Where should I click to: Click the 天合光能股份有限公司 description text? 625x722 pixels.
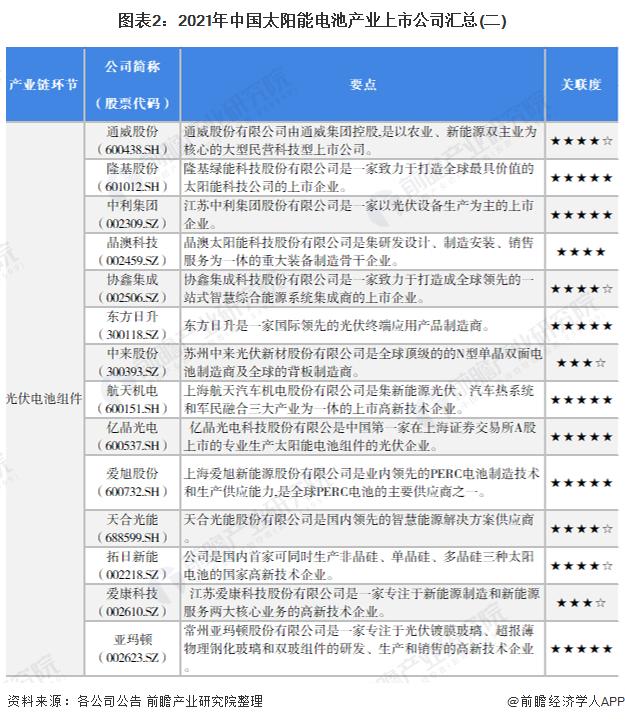click(x=359, y=529)
